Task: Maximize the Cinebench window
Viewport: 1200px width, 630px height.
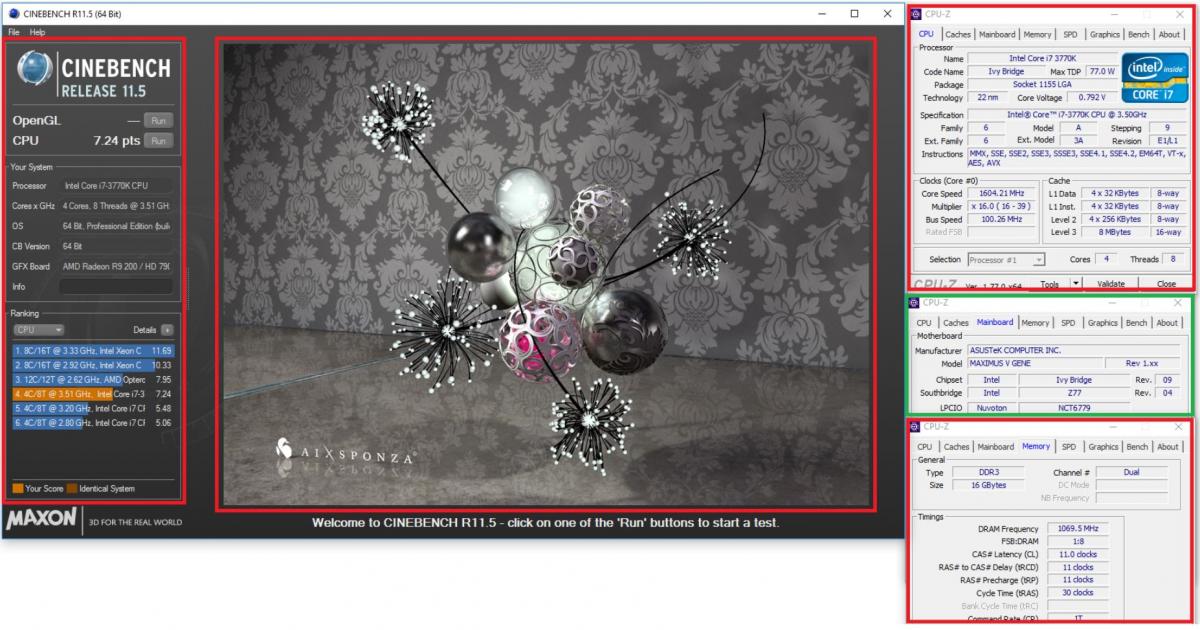Action: 854,14
